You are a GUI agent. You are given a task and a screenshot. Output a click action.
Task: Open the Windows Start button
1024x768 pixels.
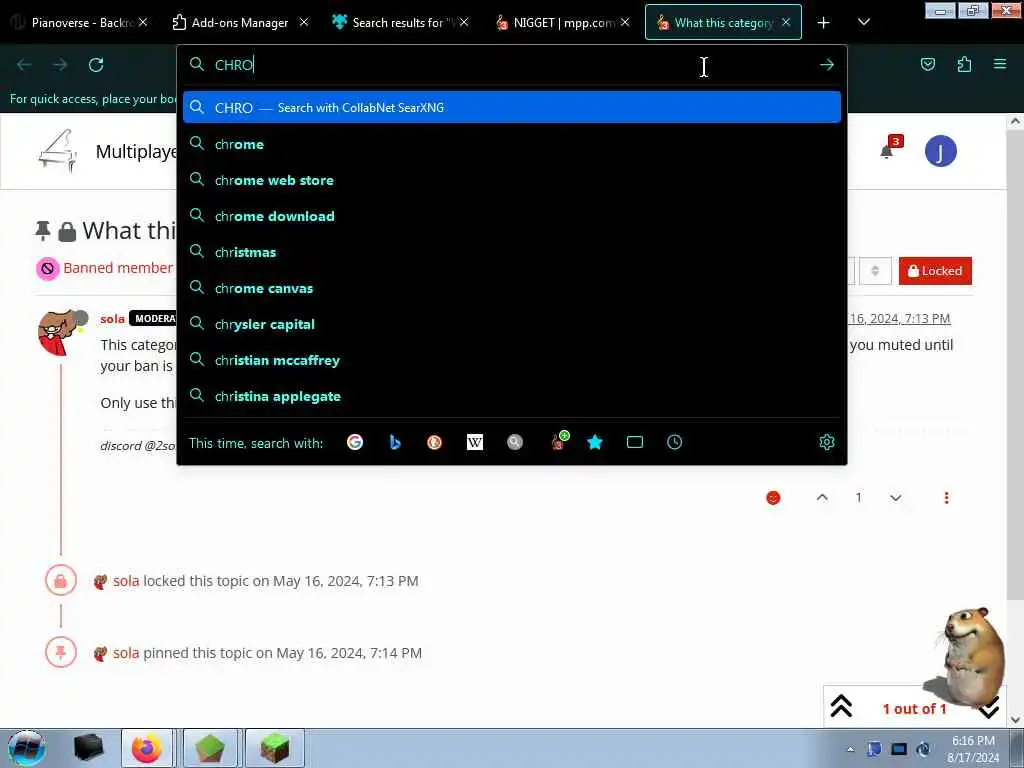[26, 748]
